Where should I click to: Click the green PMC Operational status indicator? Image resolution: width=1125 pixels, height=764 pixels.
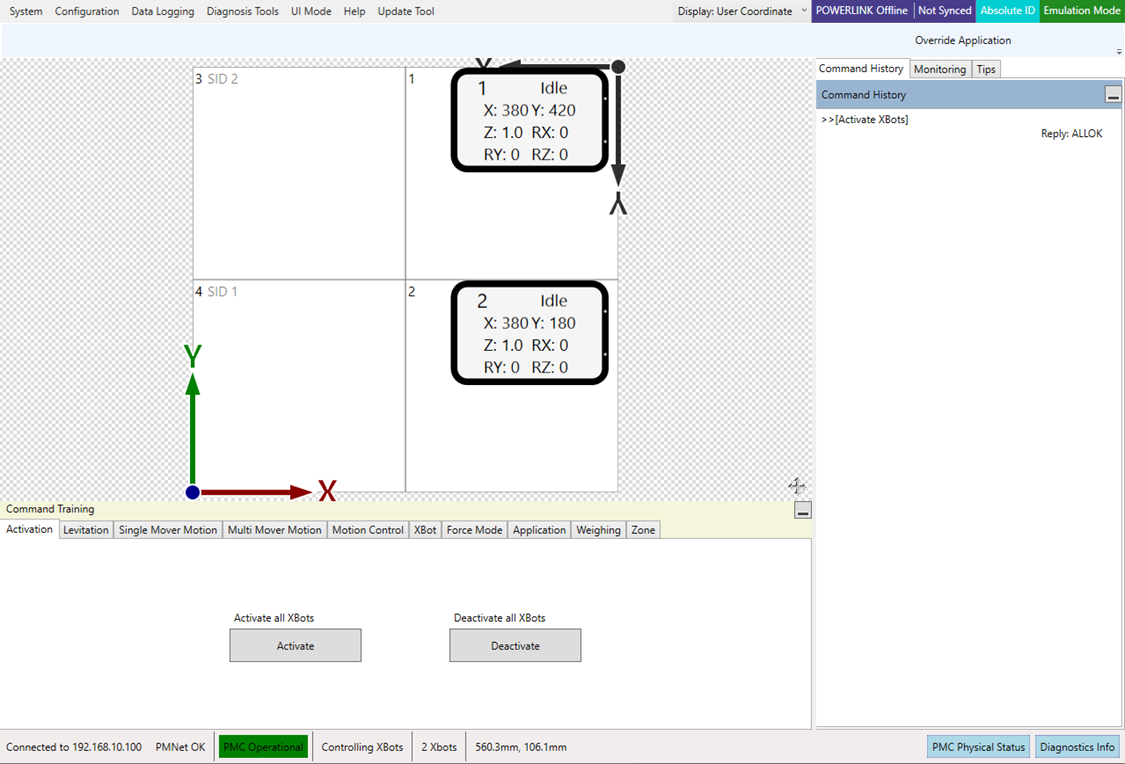click(263, 747)
